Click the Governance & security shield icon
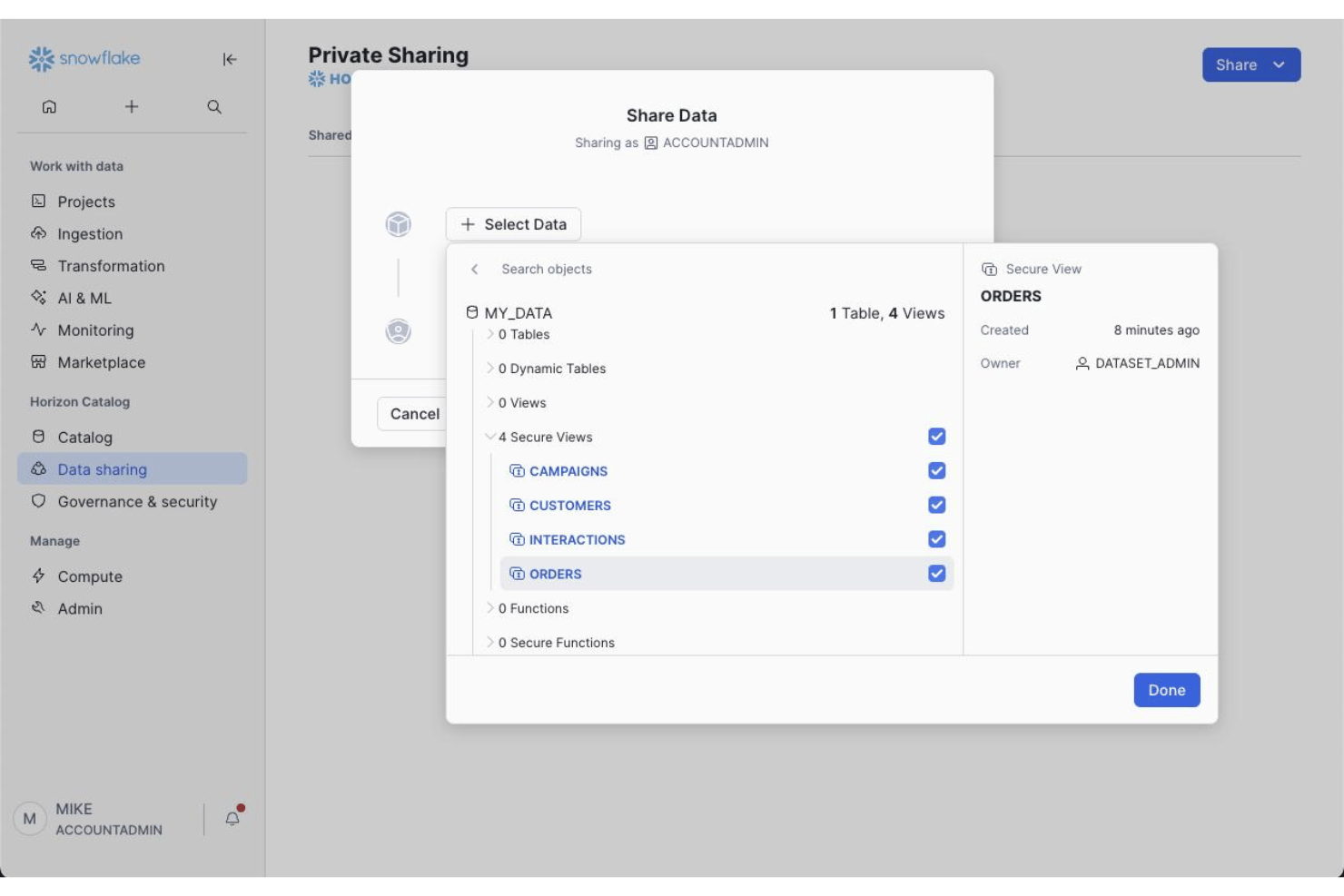The width and height of the screenshot is (1344, 896). pyautogui.click(x=38, y=501)
